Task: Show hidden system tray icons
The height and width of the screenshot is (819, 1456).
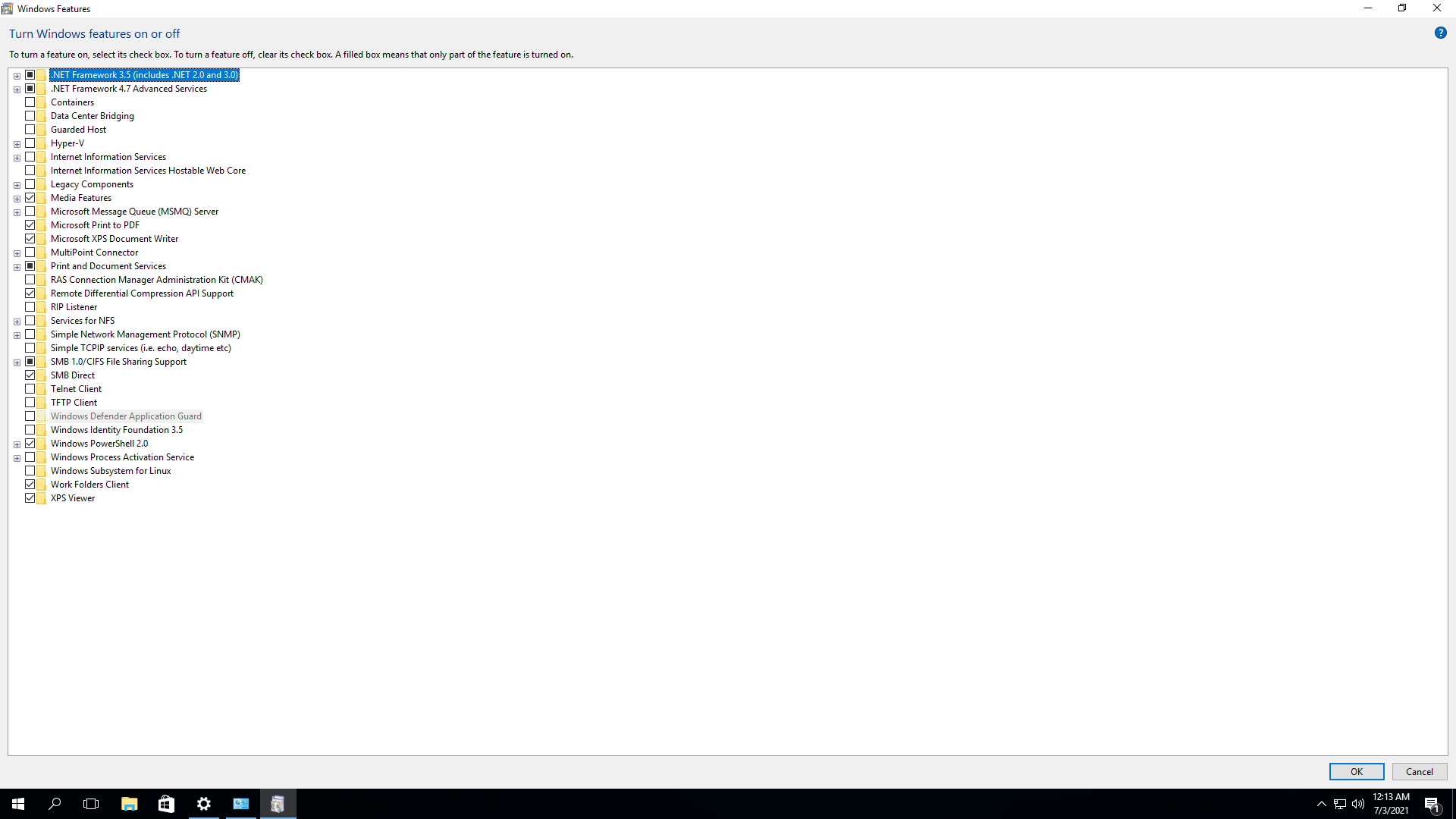Action: (x=1321, y=804)
